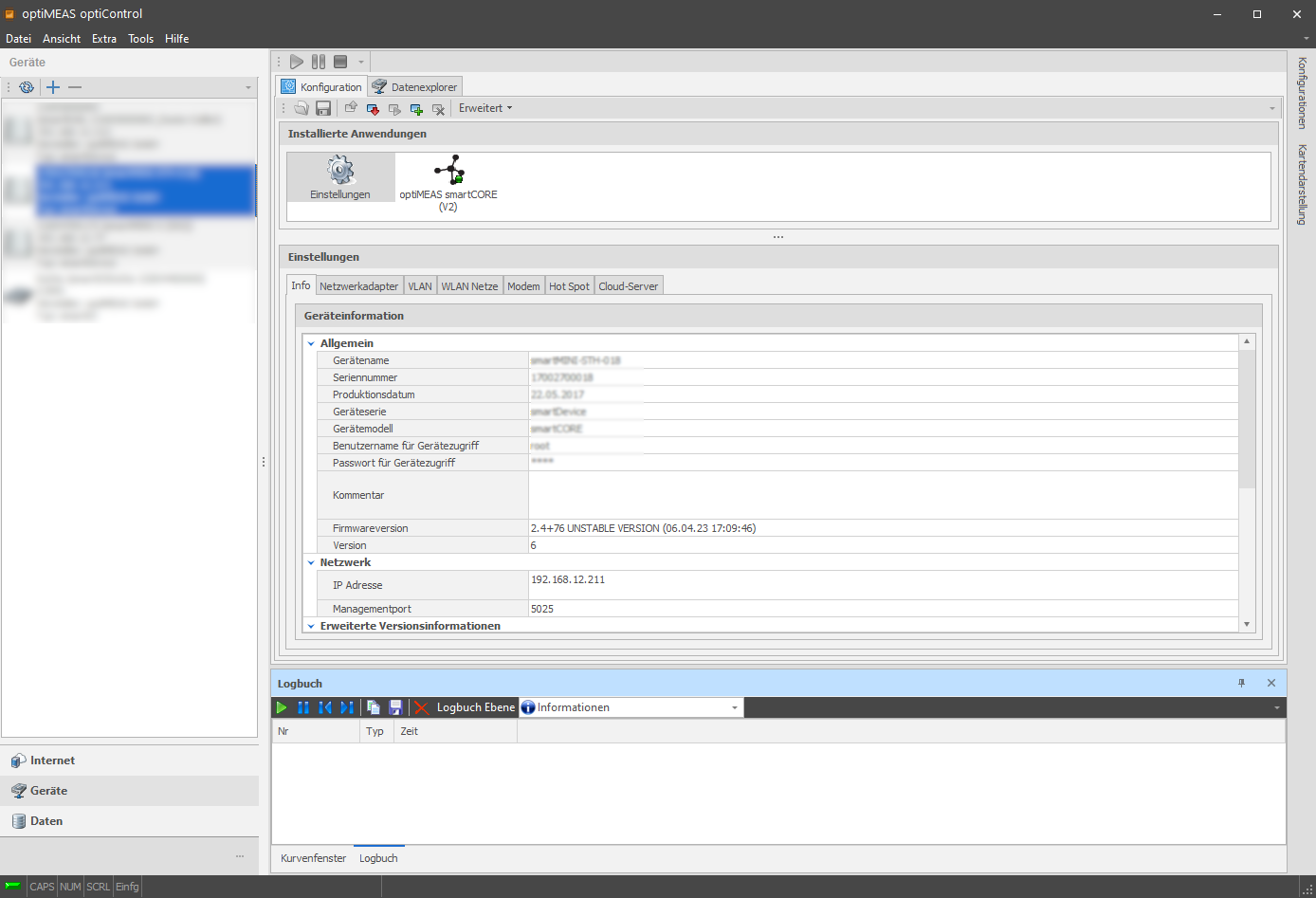The image size is (1316, 898).
Task: Clear the Logbuch with the red X
Action: pyautogui.click(x=422, y=707)
